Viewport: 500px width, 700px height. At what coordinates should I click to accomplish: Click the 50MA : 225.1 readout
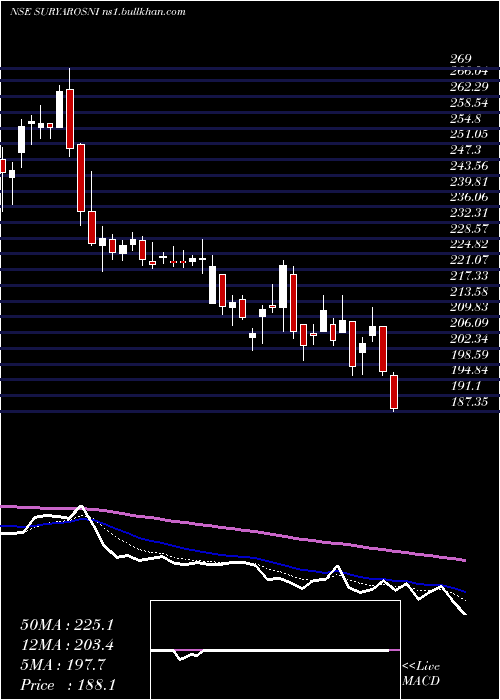[67, 625]
